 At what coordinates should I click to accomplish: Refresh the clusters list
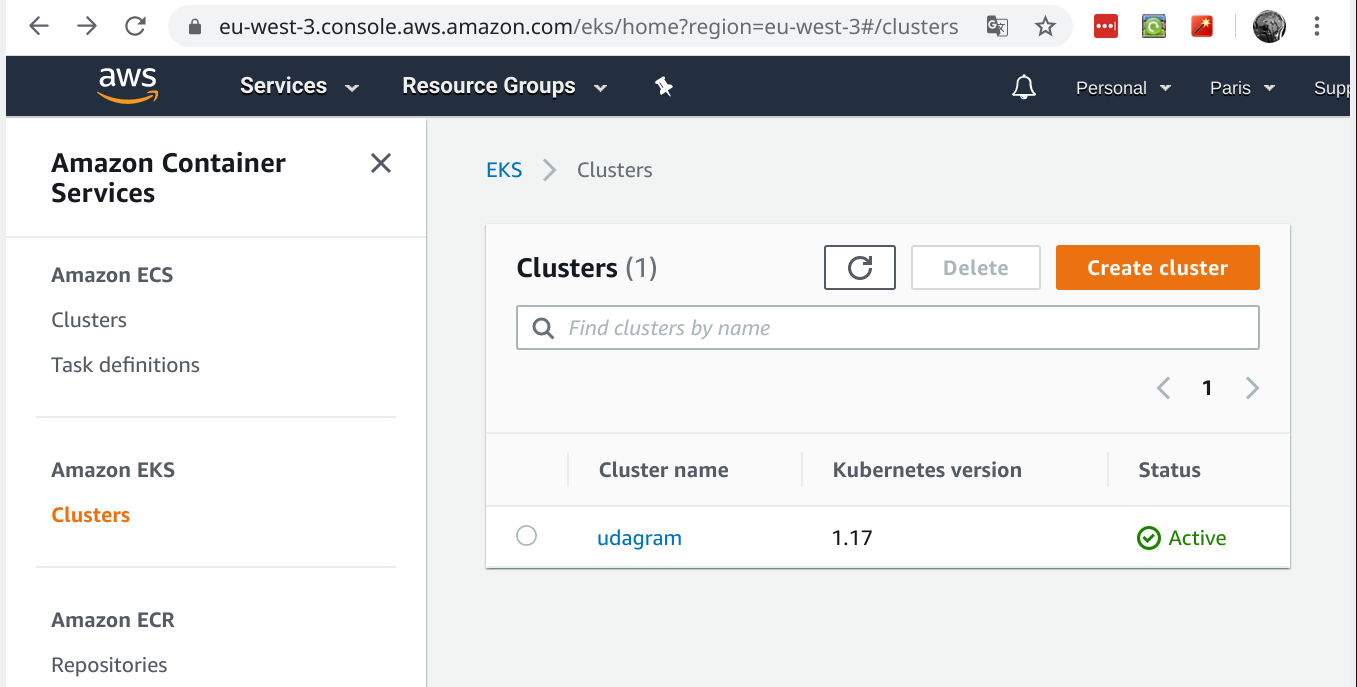860,268
